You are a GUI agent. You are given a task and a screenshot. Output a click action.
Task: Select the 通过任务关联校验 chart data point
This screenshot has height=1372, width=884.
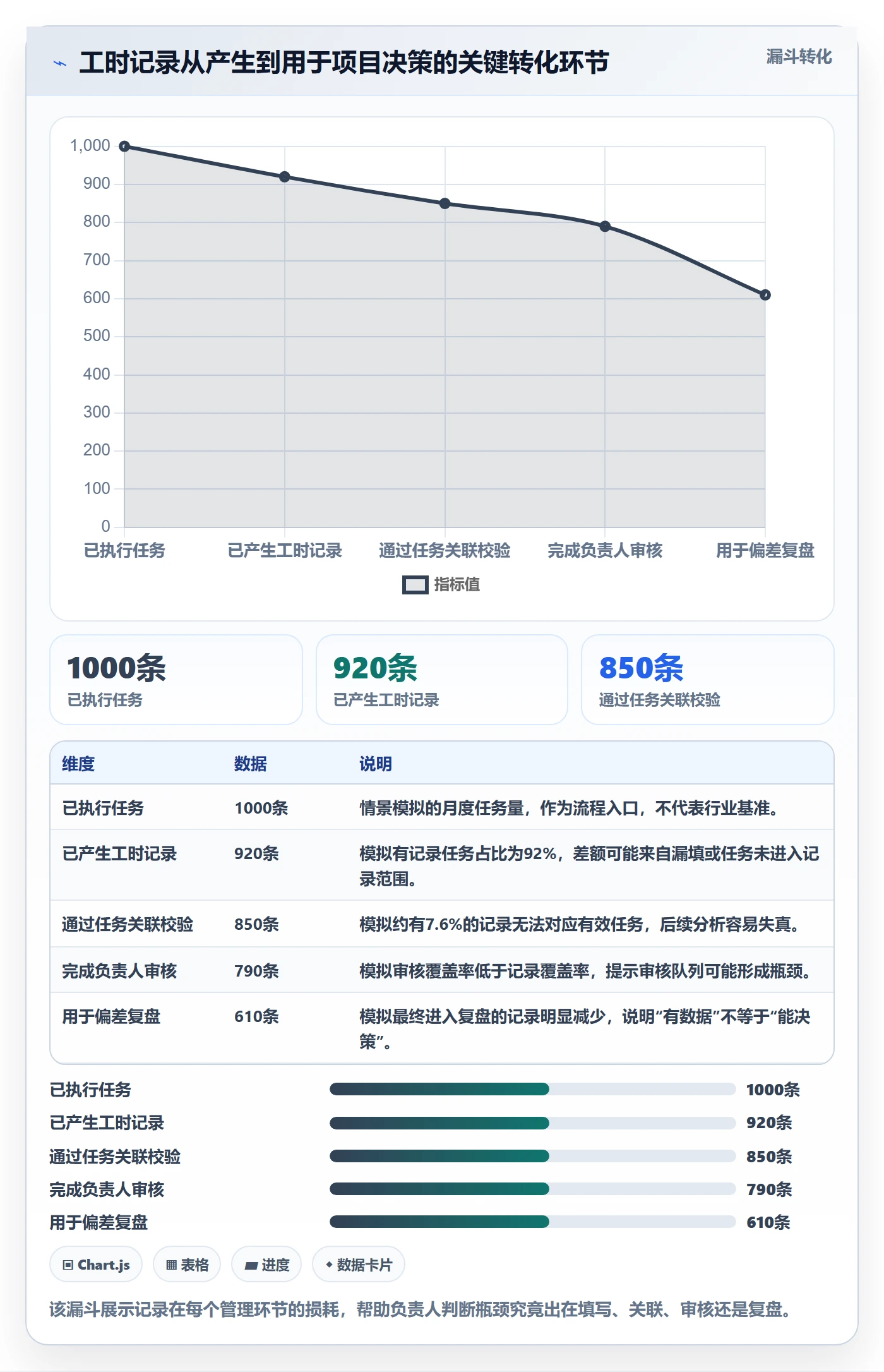445,203
